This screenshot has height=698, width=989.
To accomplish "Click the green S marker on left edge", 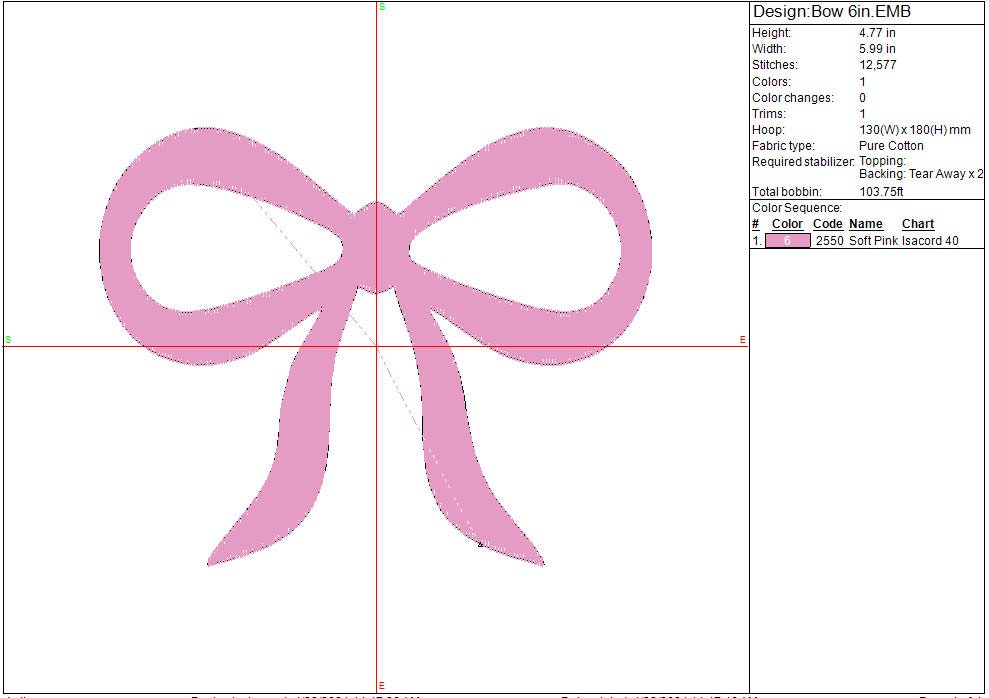I will [8, 340].
